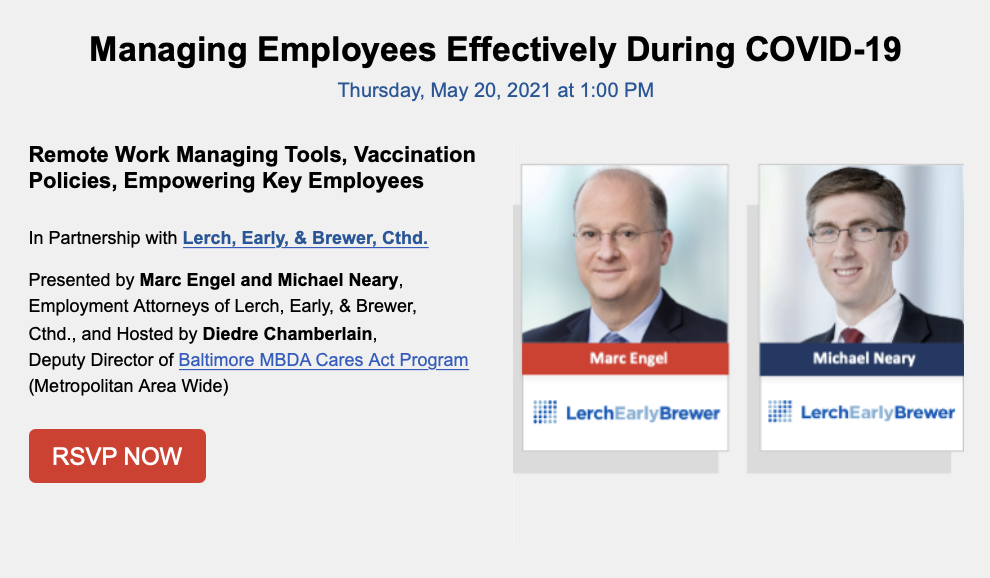Image resolution: width=990 pixels, height=578 pixels.
Task: Click the red Marc Engel name banner
Action: [625, 359]
